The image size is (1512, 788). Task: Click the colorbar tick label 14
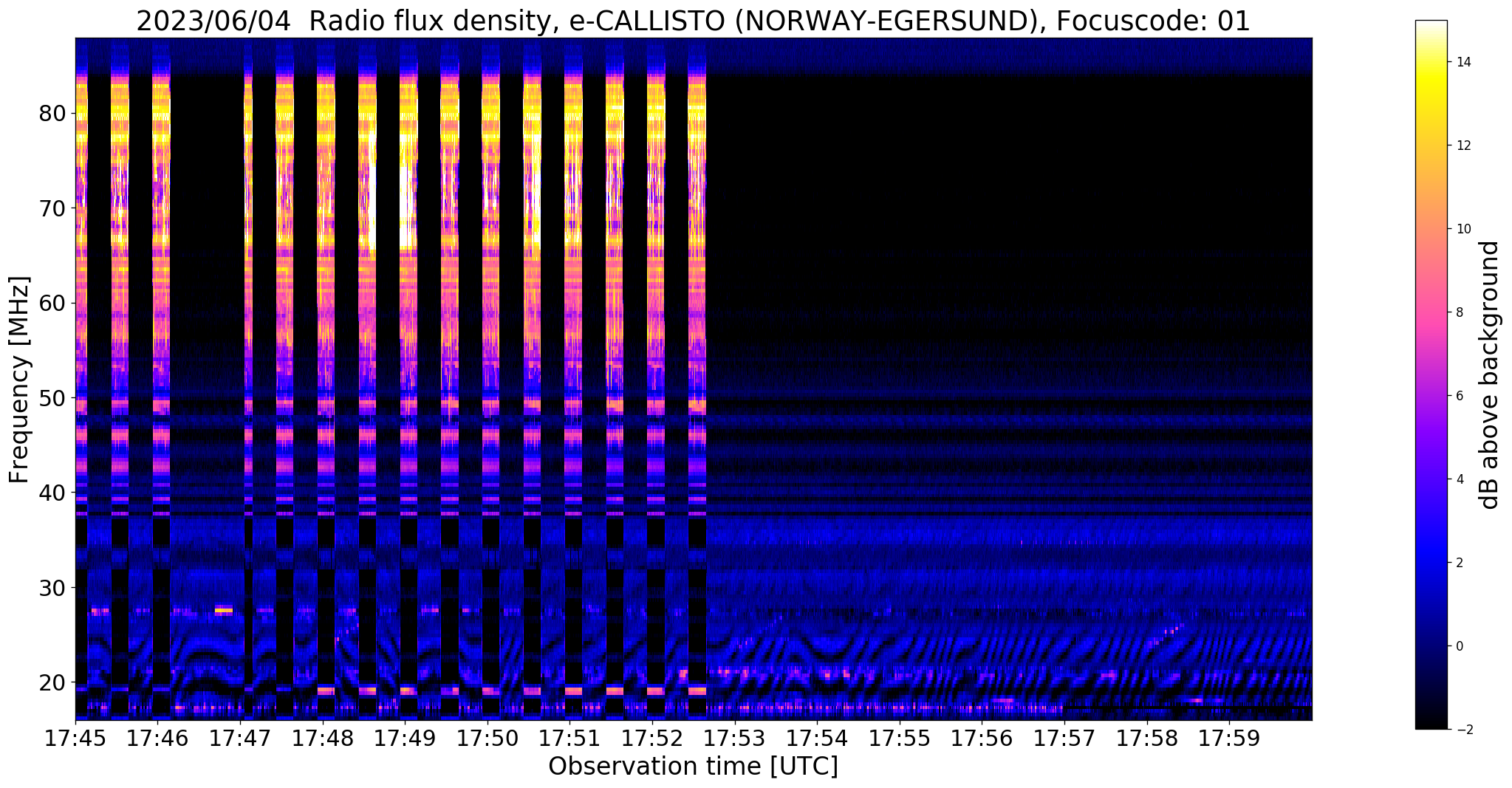pos(1463,62)
